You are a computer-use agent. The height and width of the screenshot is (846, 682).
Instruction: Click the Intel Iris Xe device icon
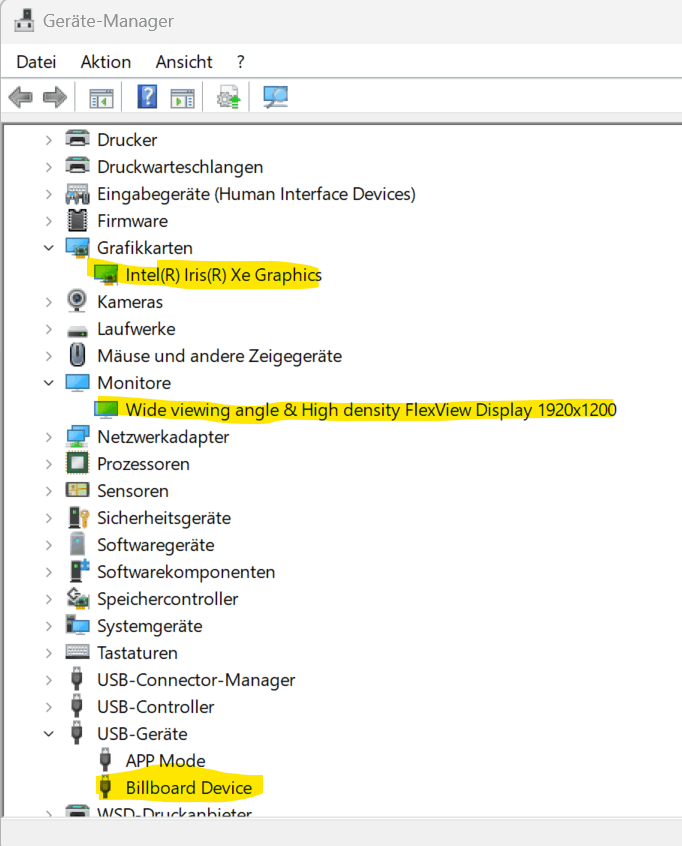point(106,275)
